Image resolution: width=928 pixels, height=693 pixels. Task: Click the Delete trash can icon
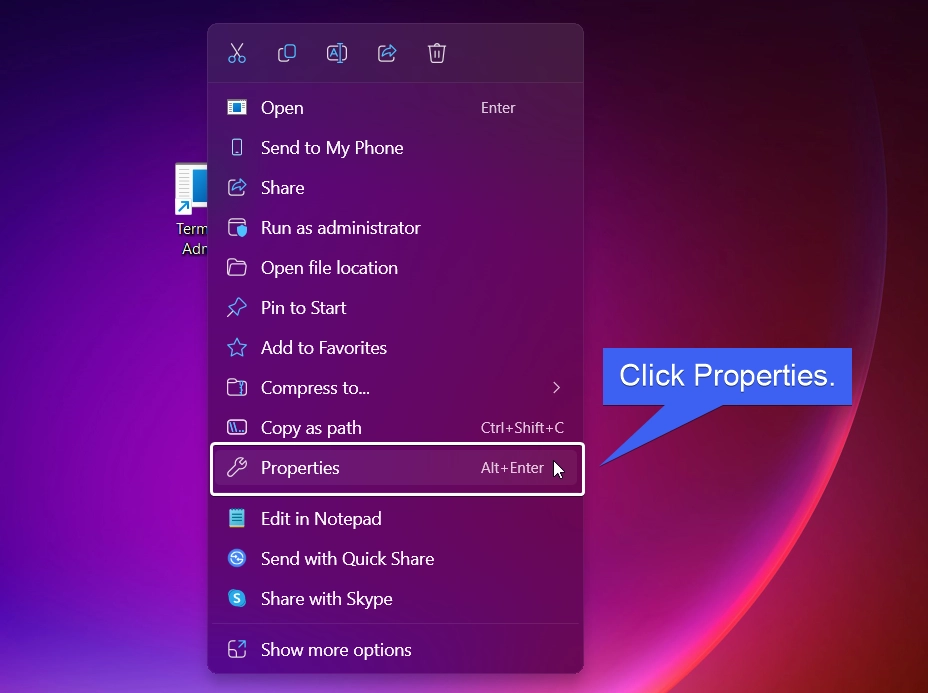pos(437,53)
